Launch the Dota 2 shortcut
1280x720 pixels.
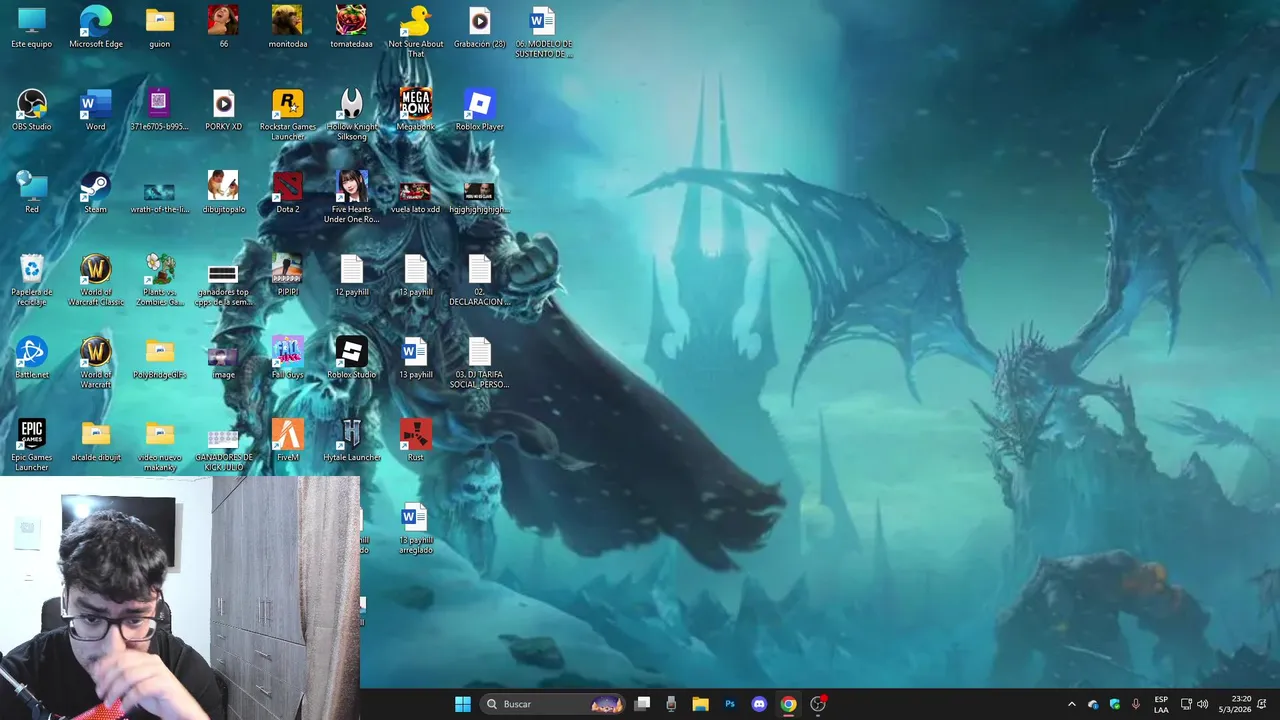[x=287, y=193]
